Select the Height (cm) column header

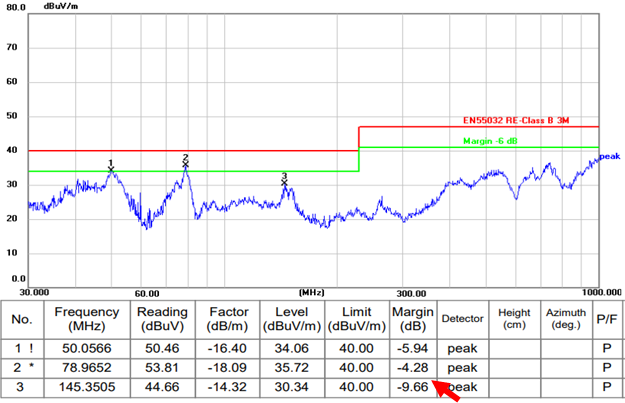(x=514, y=319)
